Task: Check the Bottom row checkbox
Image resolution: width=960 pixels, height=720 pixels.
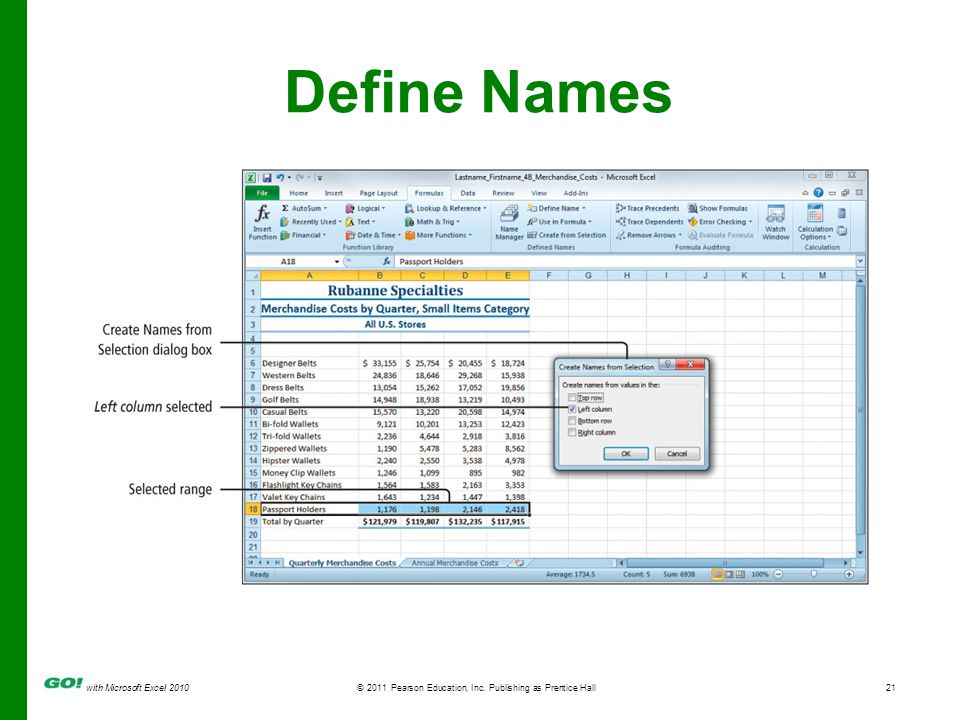Action: tap(572, 421)
